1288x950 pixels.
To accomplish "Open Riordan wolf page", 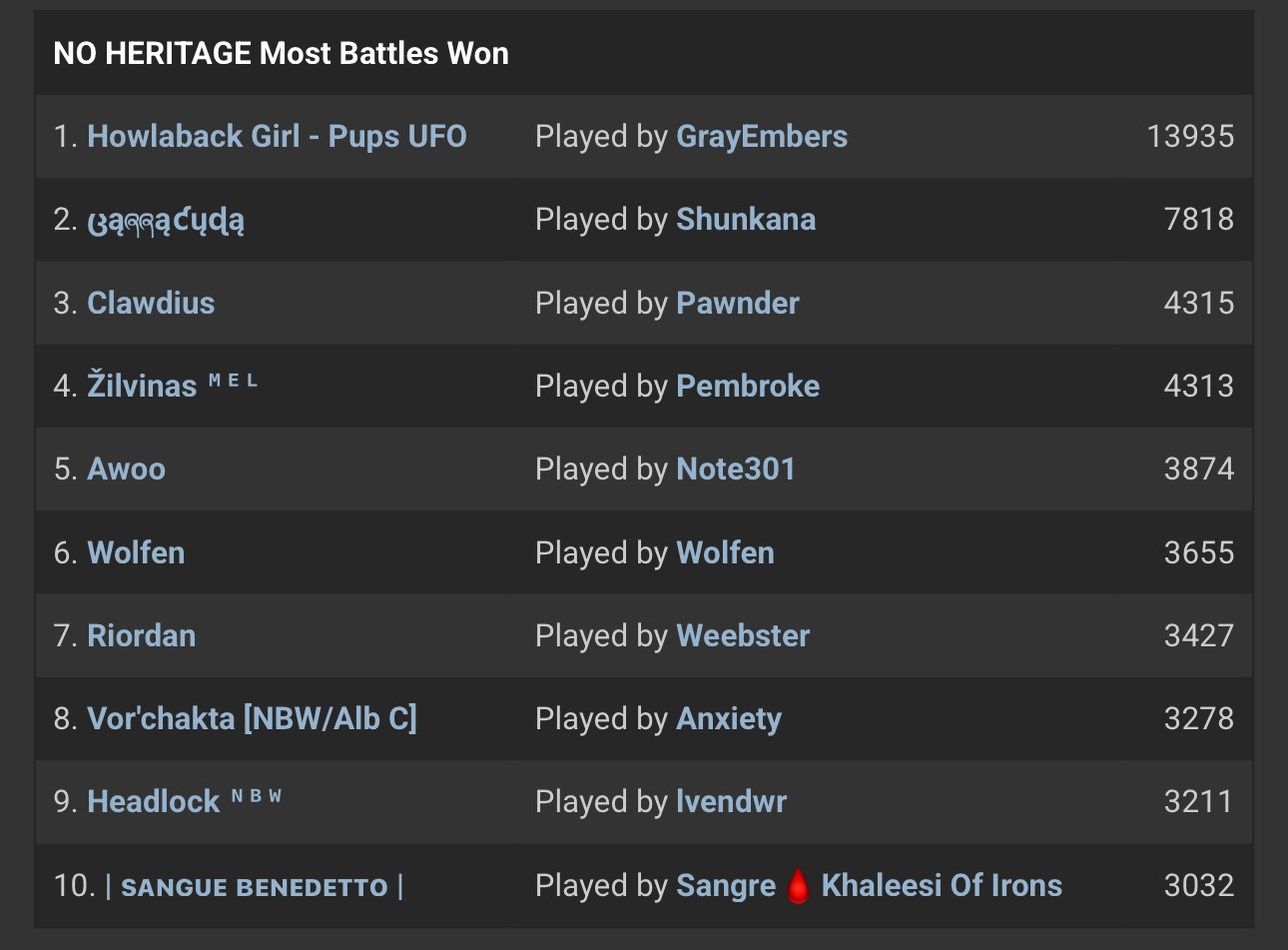I will (x=142, y=635).
